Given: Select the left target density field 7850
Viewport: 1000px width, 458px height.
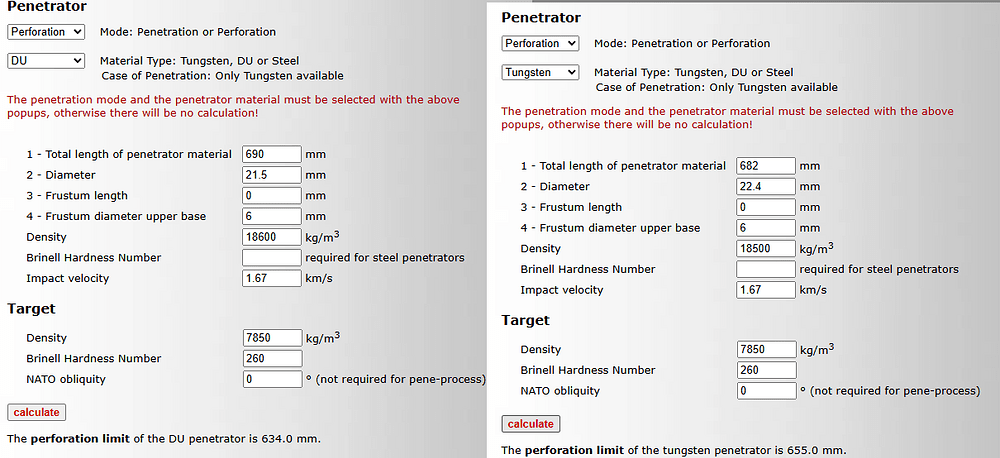Looking at the screenshot, I should 272,337.
